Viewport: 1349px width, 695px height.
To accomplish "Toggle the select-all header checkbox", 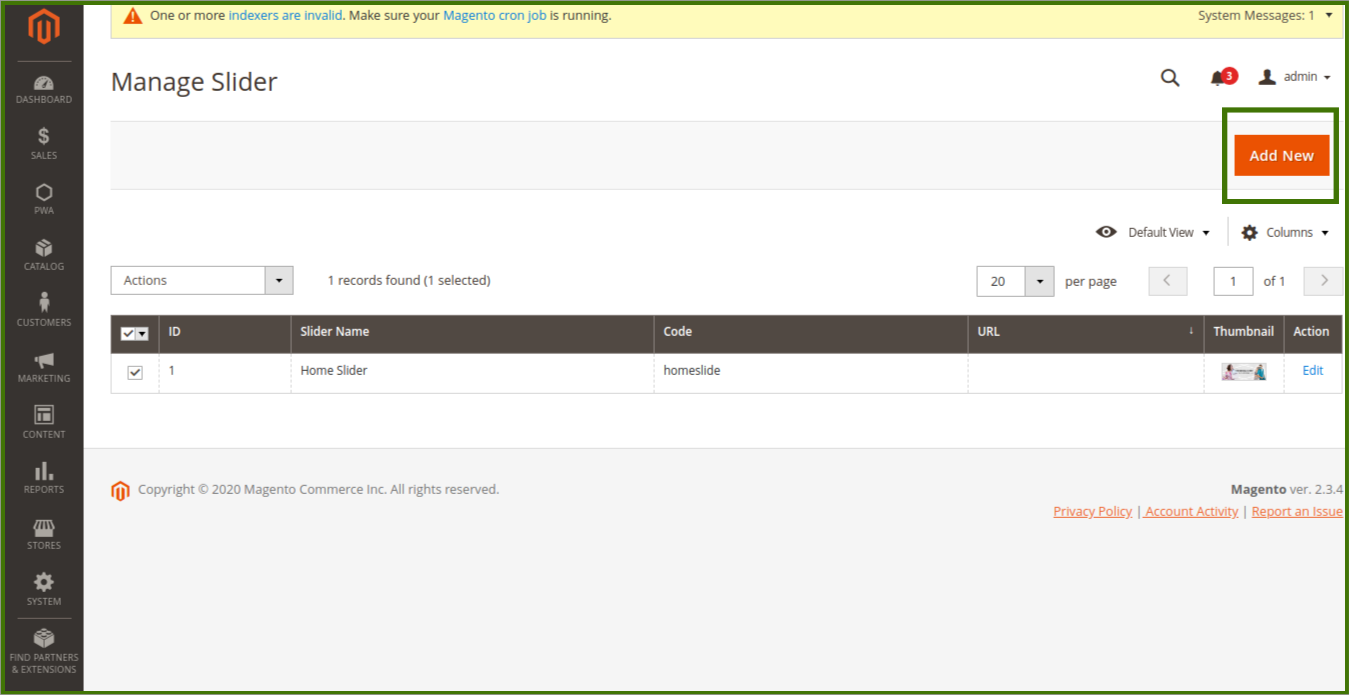I will coord(127,334).
